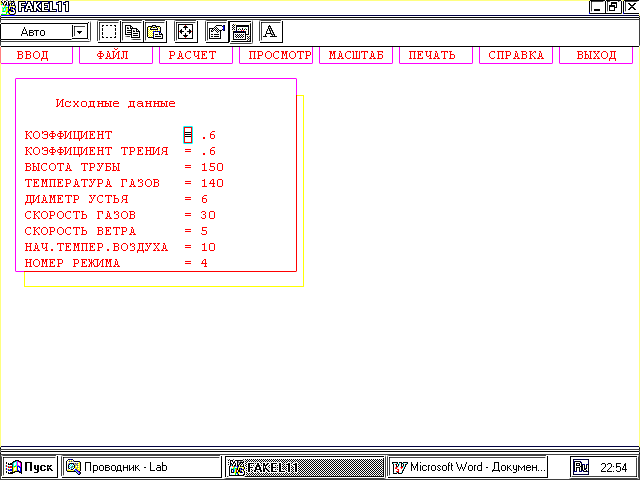Click the MS-DOS icon in title bar
640x480 pixels.
8,7
